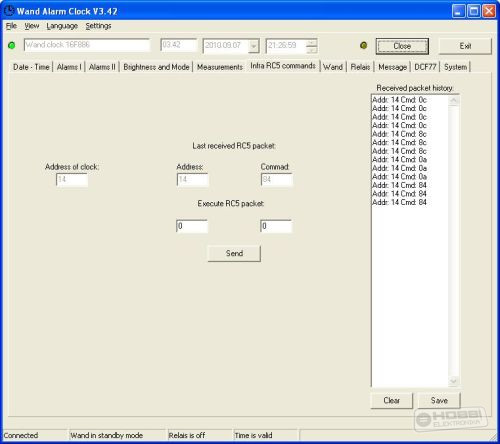Open the date dropdown arrow

(x=254, y=46)
